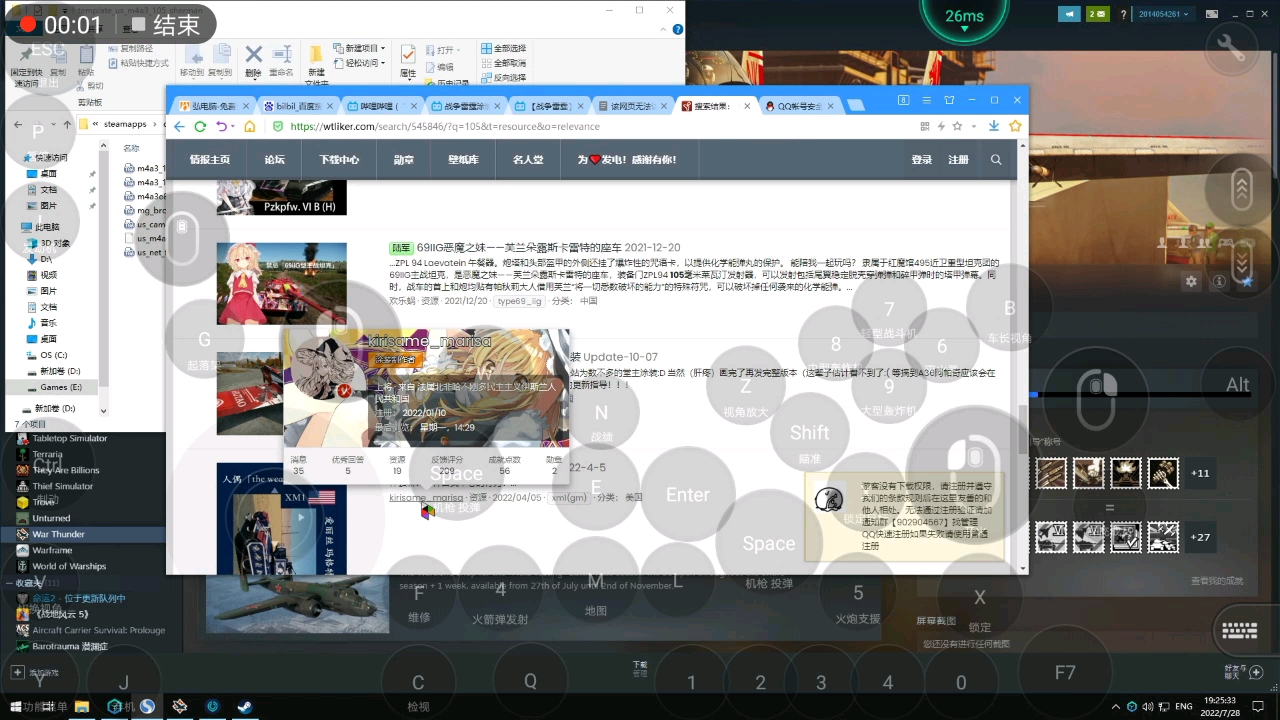Tap the virtual keyboard overlay icon
The image size is (1280, 720).
1239,631
